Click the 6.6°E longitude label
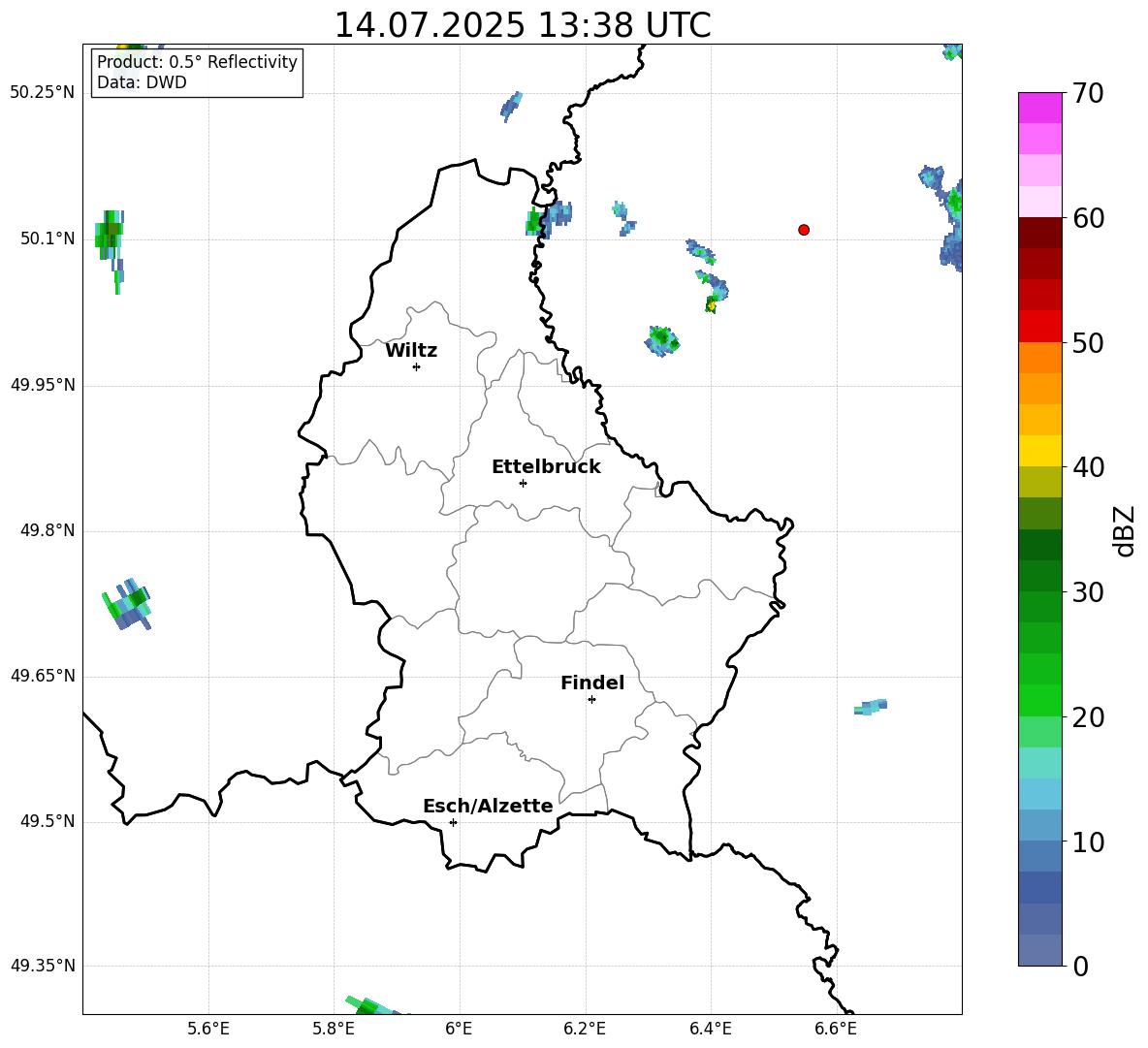The width and height of the screenshot is (1148, 1048). pyautogui.click(x=836, y=1029)
